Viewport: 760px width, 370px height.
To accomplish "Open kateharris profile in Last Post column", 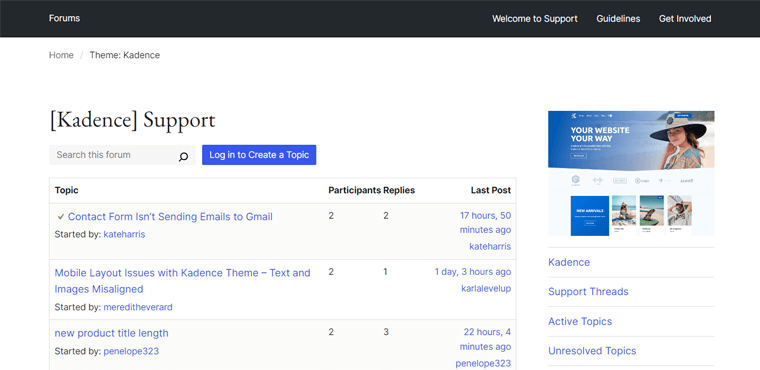I will (x=490, y=246).
